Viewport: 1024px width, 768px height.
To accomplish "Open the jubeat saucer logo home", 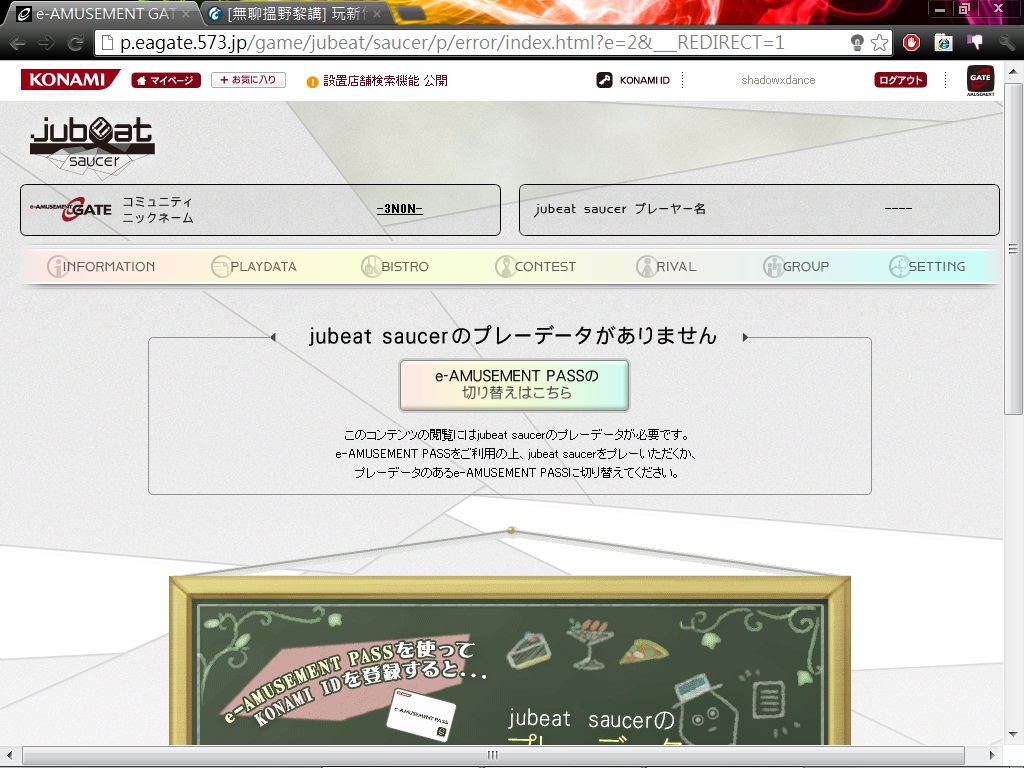I will pyautogui.click(x=92, y=143).
